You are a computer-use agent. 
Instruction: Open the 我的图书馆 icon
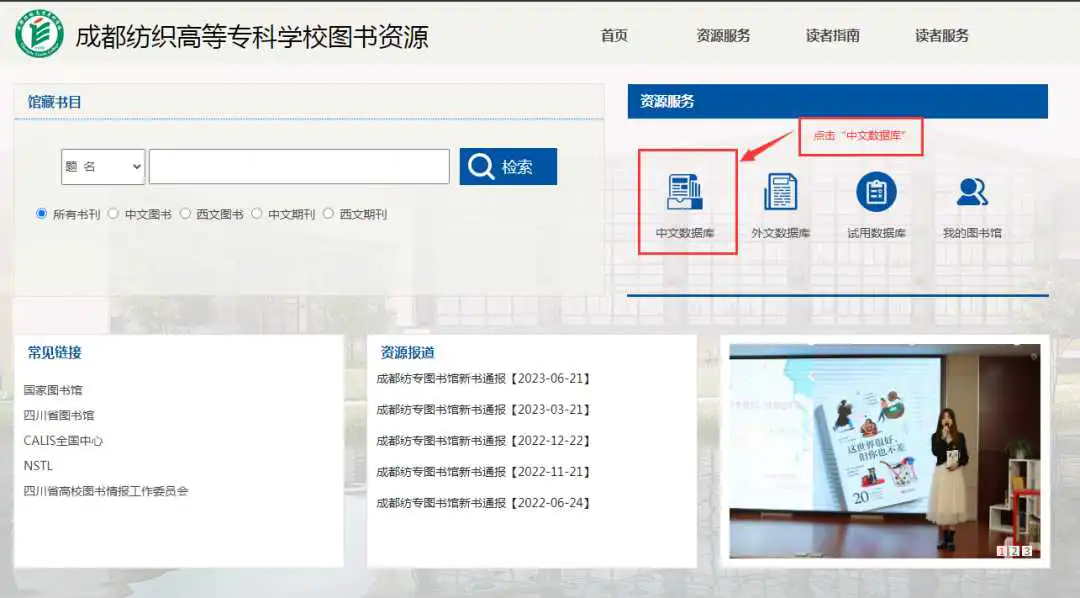point(971,192)
